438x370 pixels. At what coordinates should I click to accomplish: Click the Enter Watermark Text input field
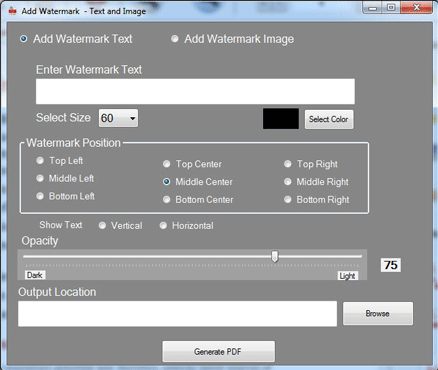[x=195, y=91]
